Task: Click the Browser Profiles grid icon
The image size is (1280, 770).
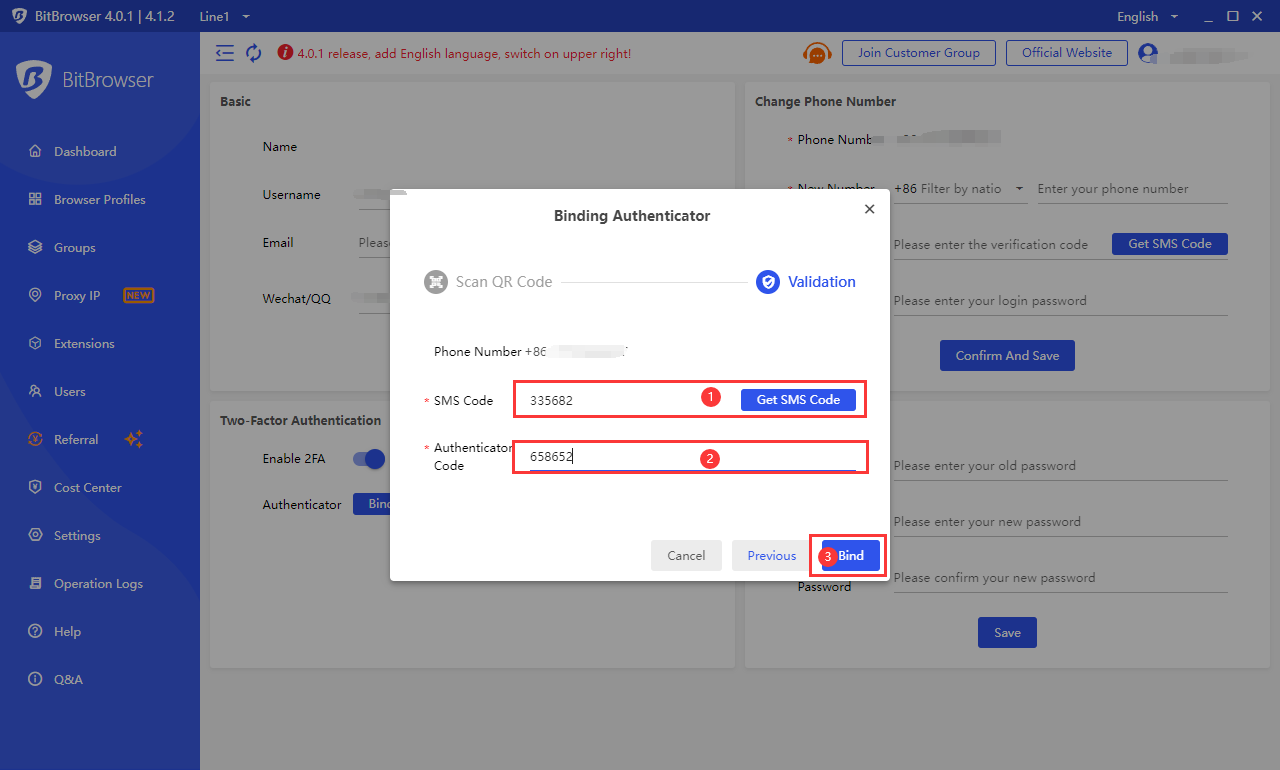Action: coord(35,200)
